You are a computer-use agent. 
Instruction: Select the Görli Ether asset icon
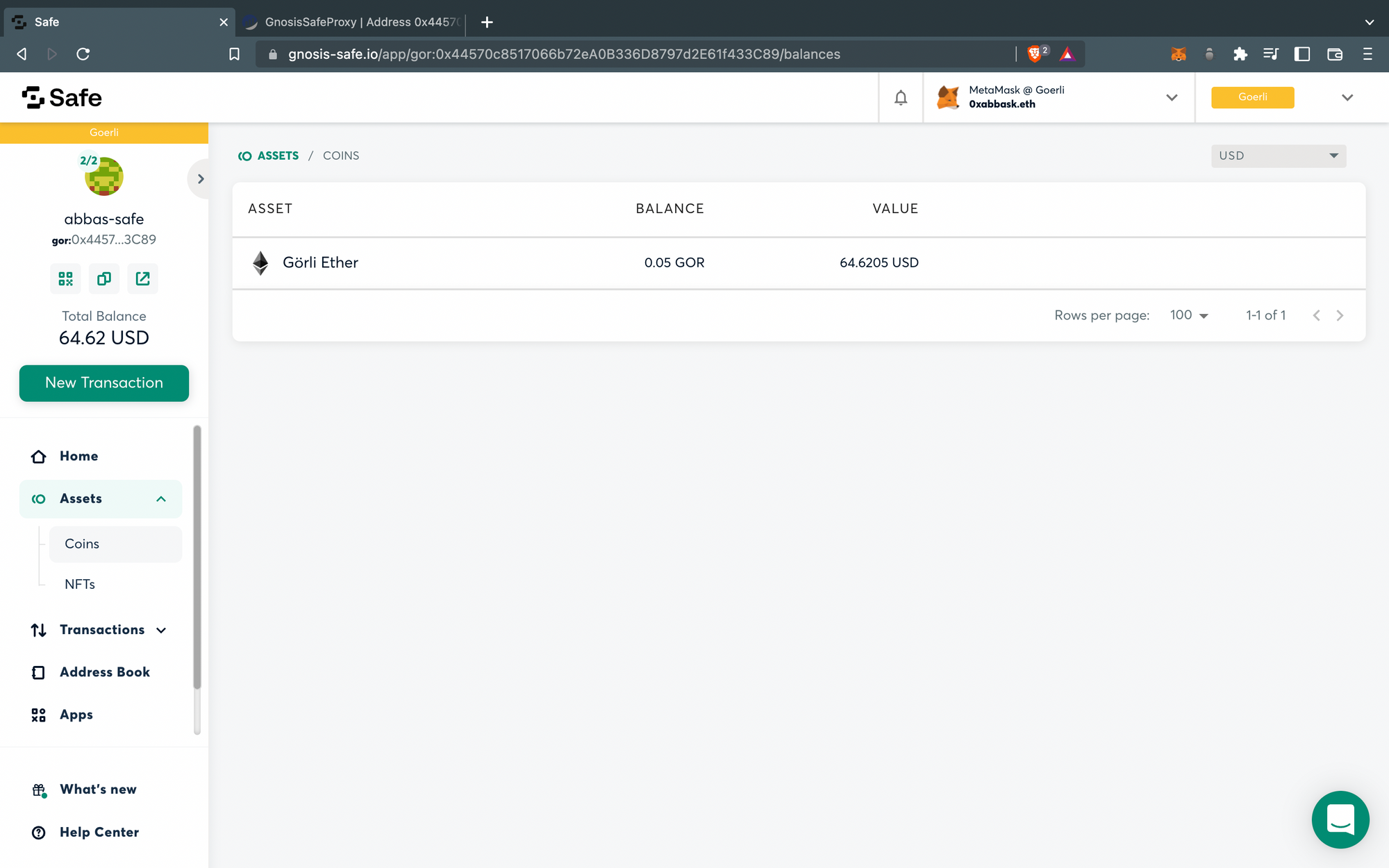[x=260, y=262]
